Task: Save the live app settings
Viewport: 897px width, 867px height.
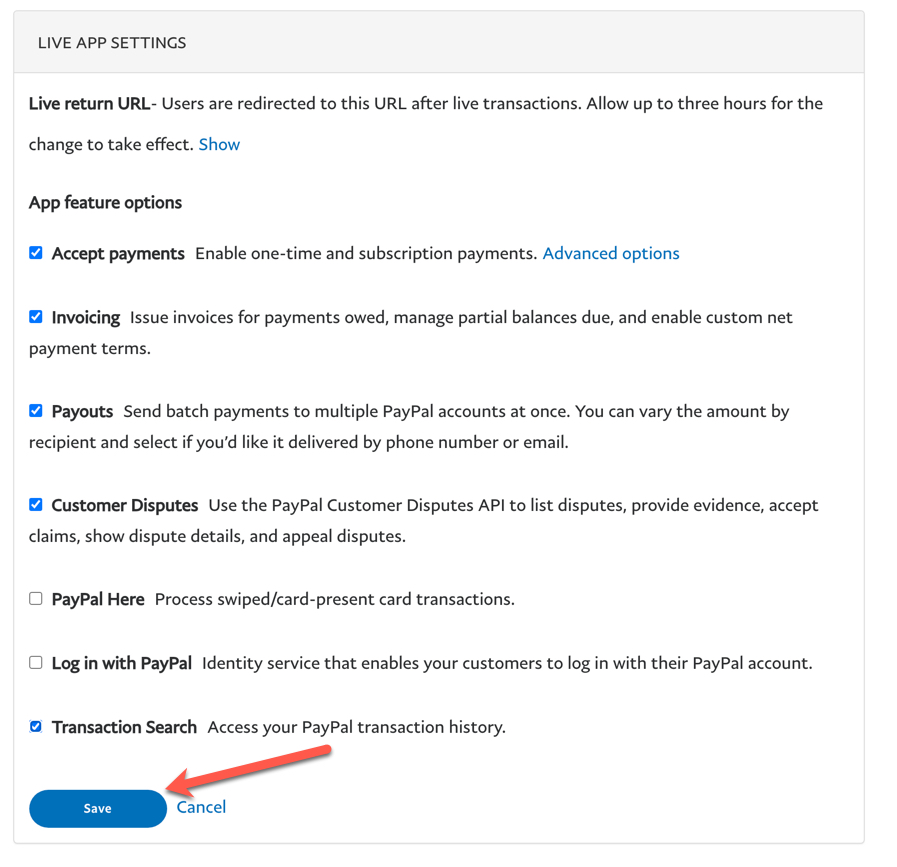Action: [97, 808]
